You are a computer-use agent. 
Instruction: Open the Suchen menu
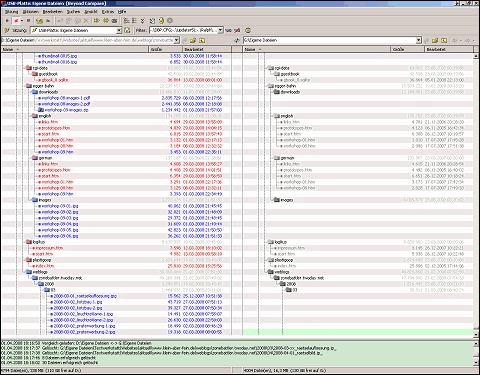(73, 12)
